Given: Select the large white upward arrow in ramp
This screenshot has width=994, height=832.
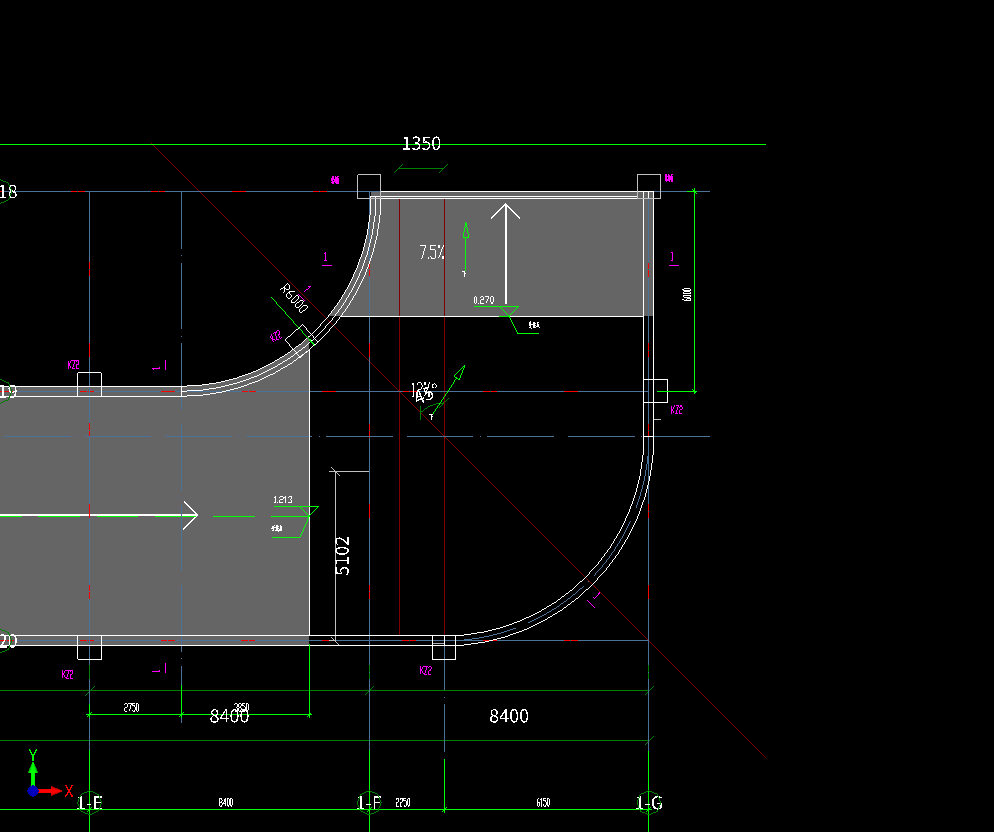Looking at the screenshot, I should coord(505,254).
